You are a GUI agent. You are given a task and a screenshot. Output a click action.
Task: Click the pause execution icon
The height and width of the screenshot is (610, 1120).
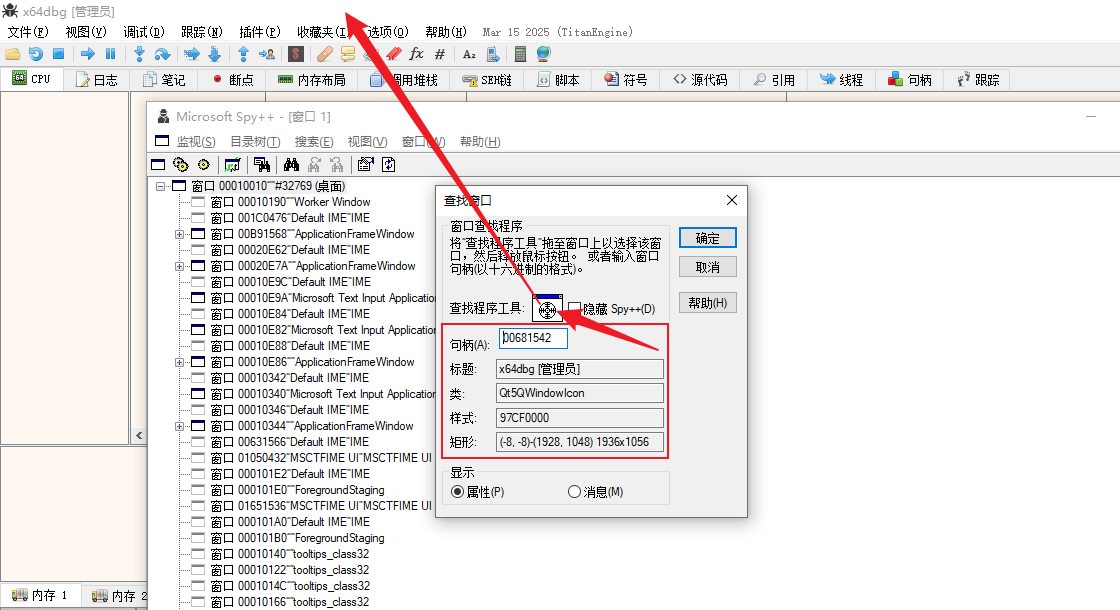coord(110,54)
